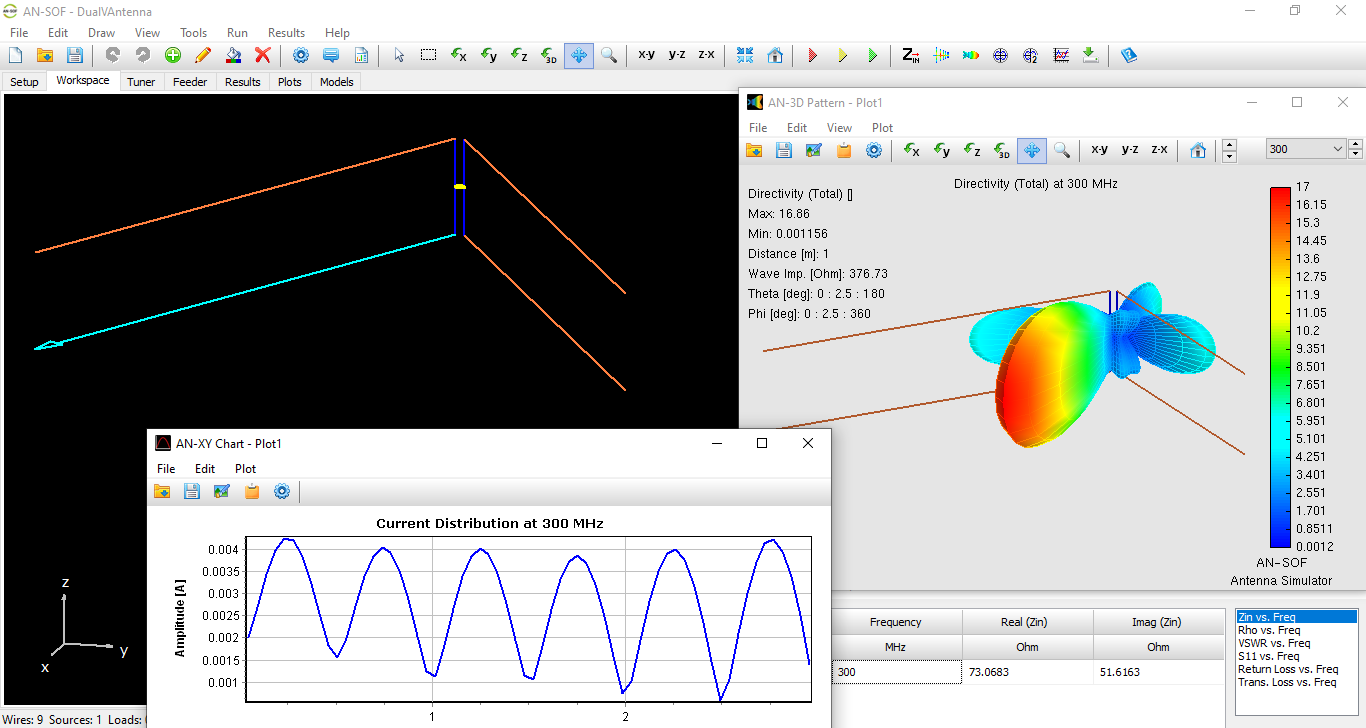Click the four blue arrows fit icon
The width and height of the screenshot is (1366, 728).
(745, 56)
